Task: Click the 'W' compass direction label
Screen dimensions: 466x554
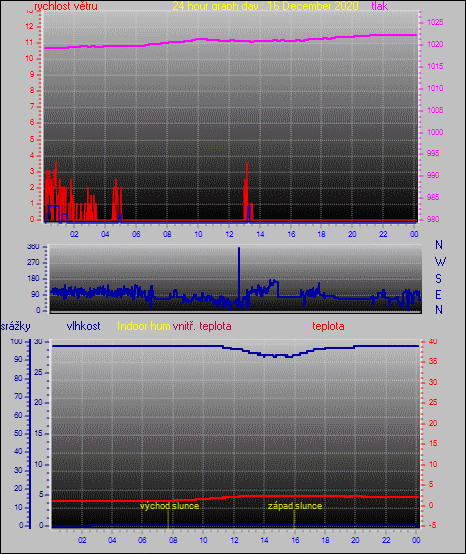Action: [440, 262]
